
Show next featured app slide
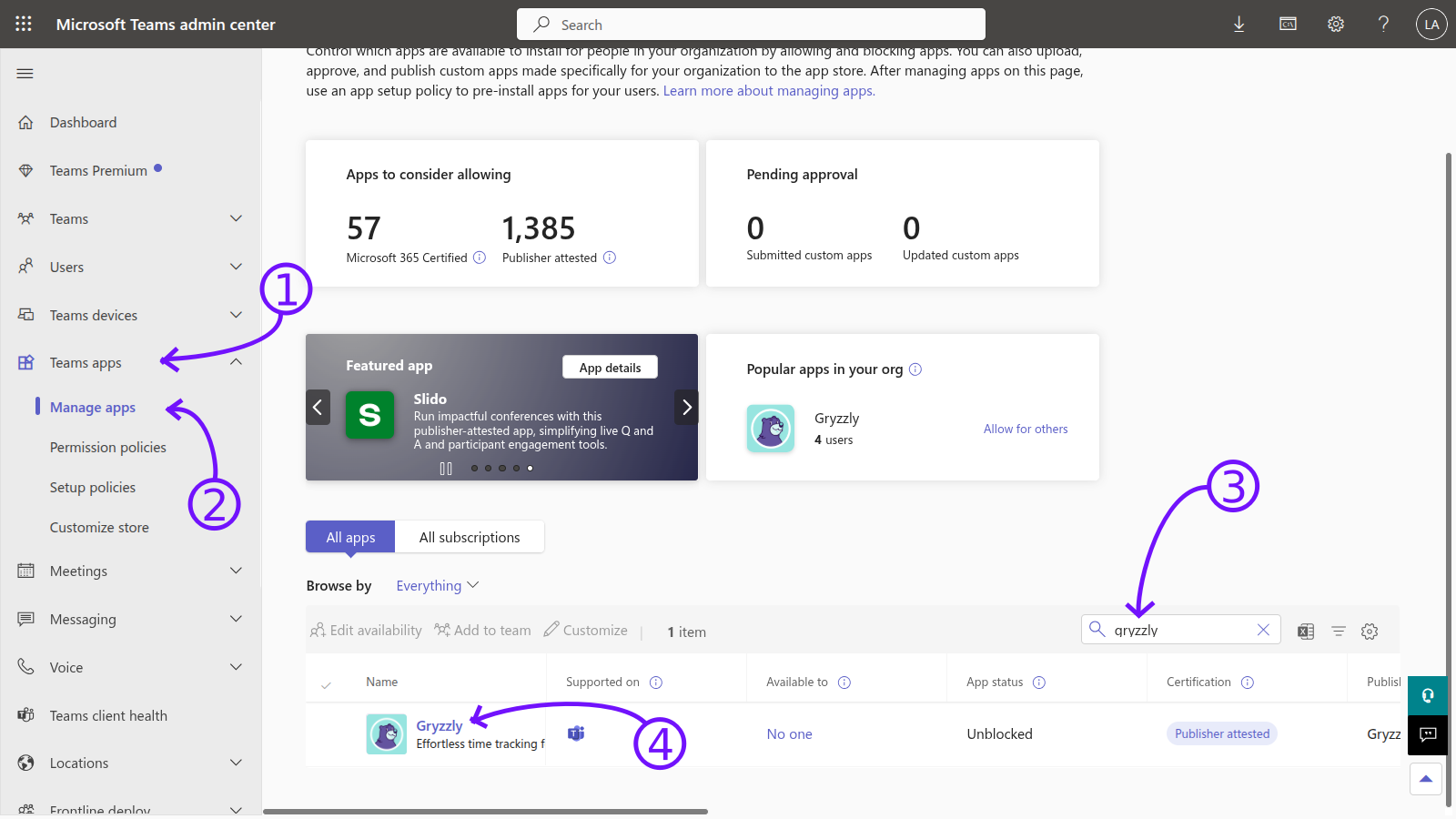click(686, 407)
